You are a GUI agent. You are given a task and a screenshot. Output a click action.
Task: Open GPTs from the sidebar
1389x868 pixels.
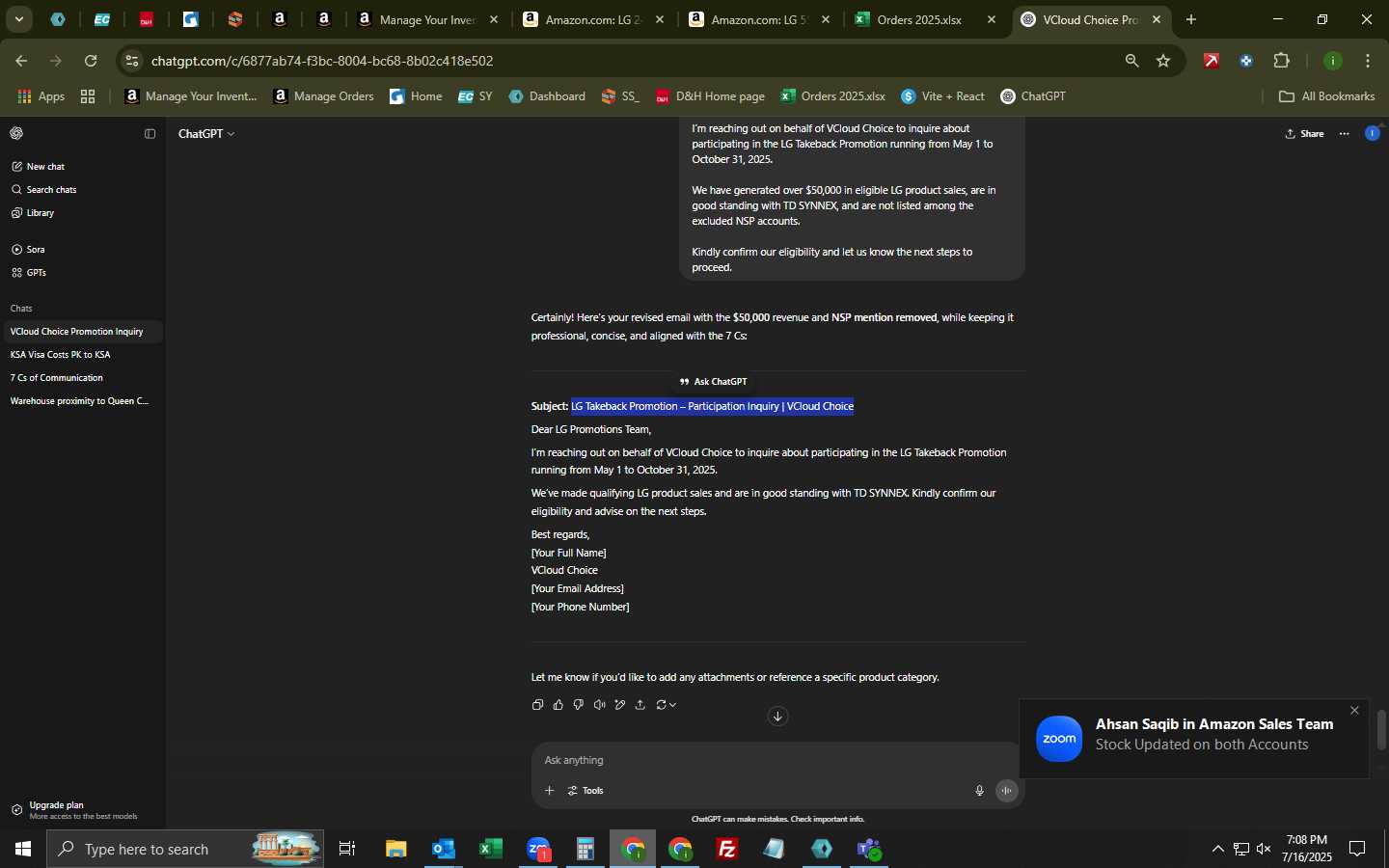pos(82,273)
